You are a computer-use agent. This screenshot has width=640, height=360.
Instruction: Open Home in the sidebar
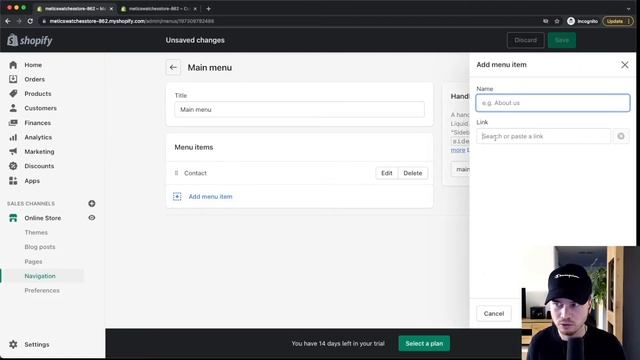[x=33, y=65]
